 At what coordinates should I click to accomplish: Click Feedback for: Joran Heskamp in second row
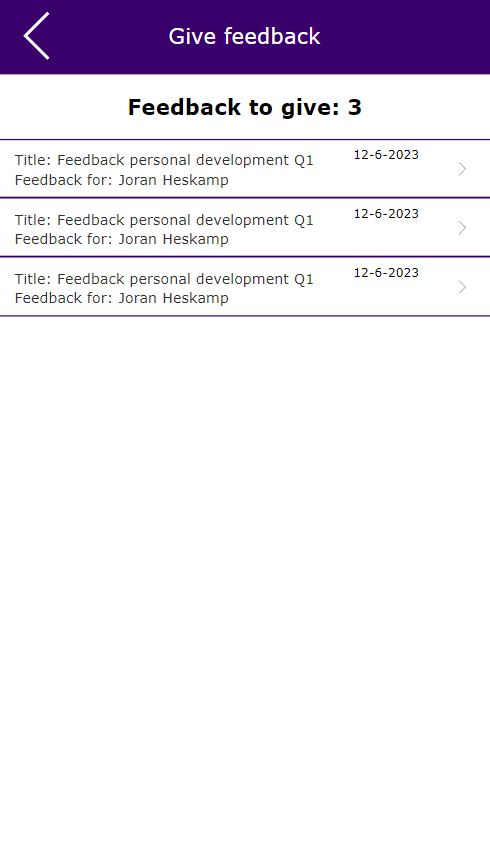pyautogui.click(x=122, y=239)
